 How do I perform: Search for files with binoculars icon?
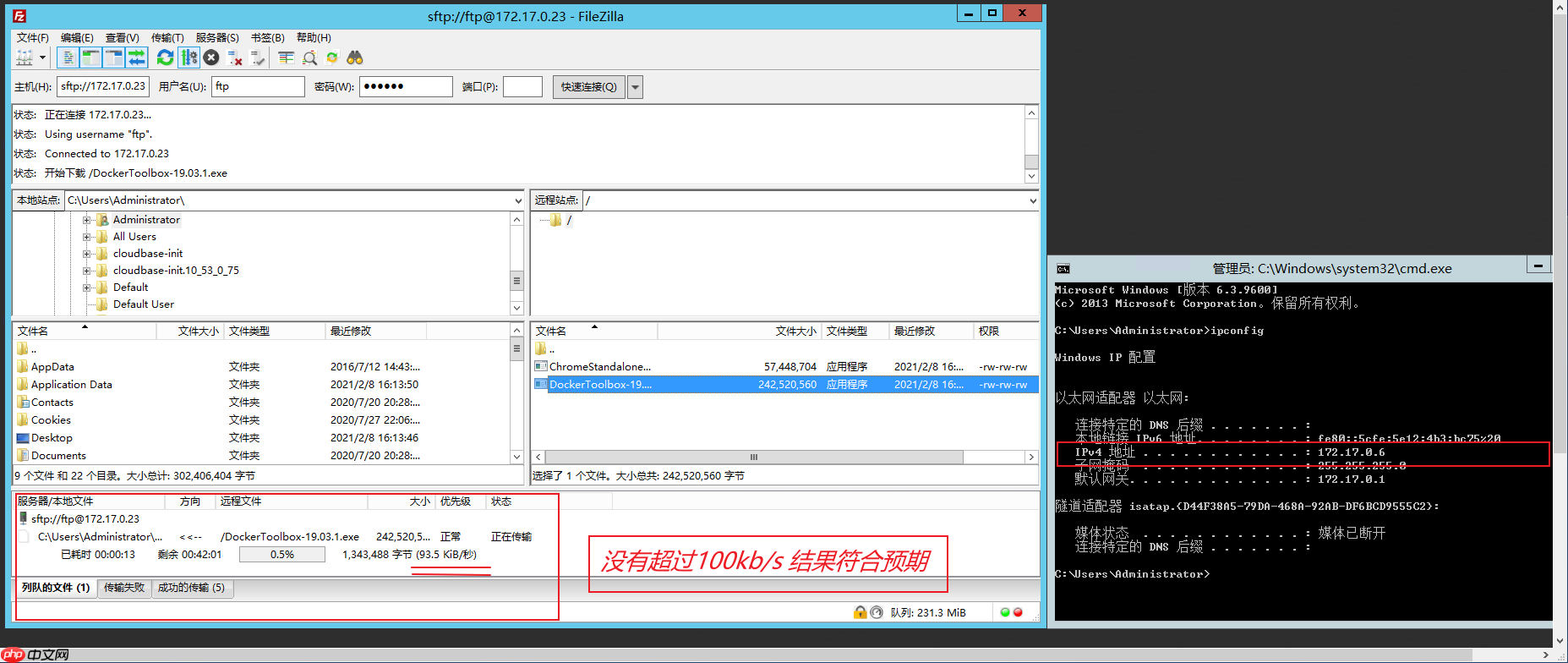(355, 58)
